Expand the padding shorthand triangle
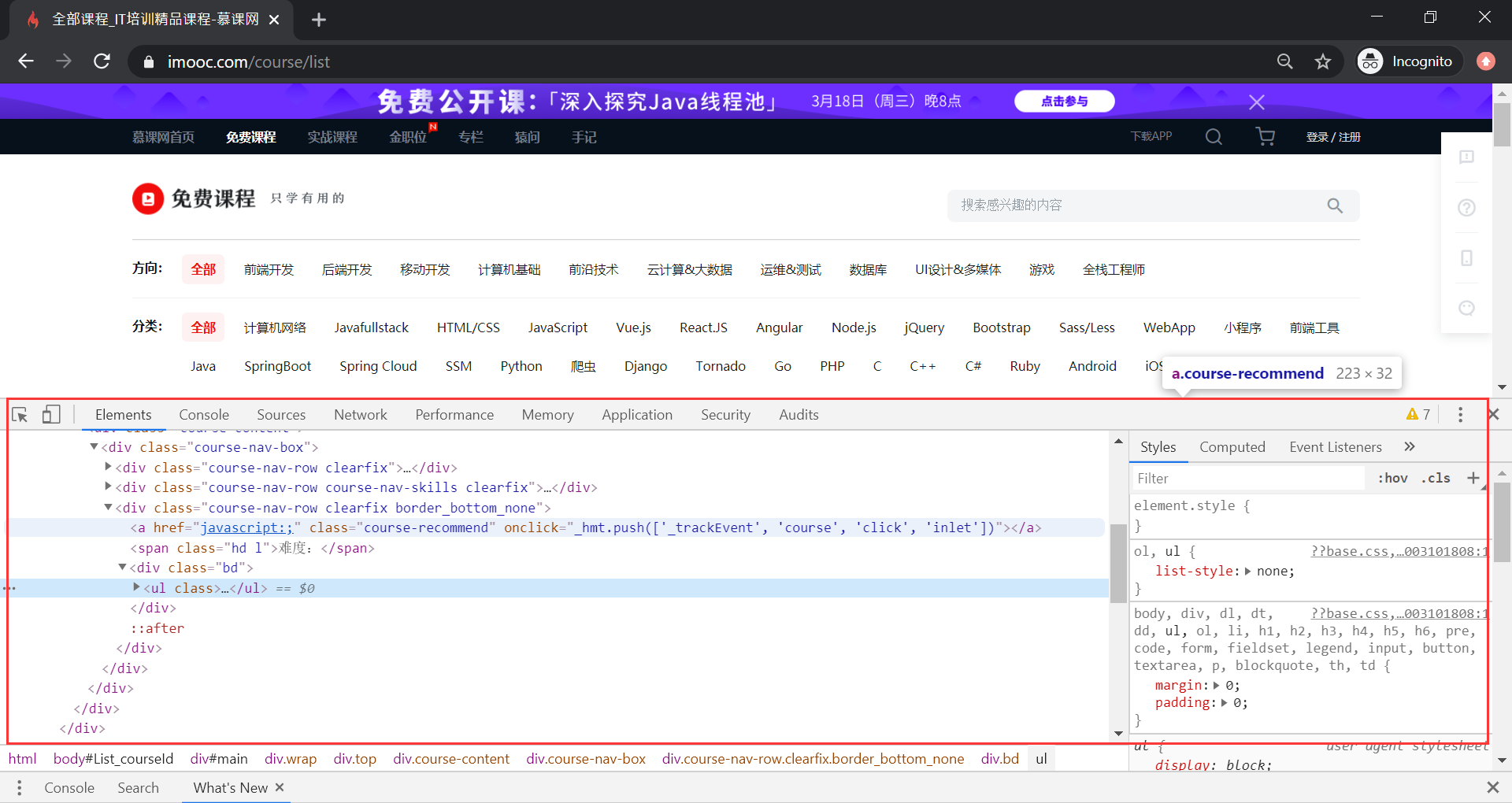Viewport: 1512px width, 803px height. point(1224,703)
